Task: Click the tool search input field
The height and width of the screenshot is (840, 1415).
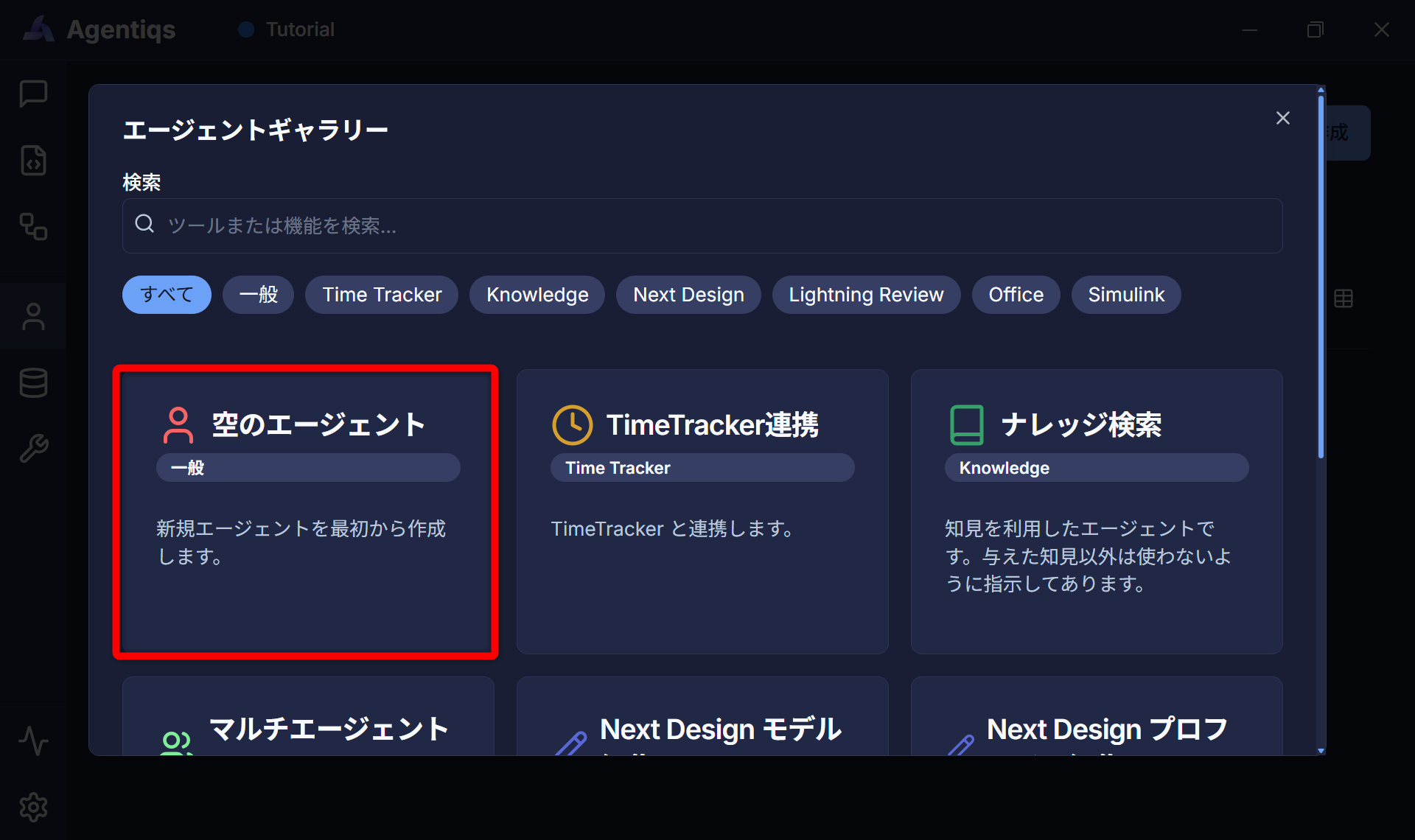Action: pos(702,225)
